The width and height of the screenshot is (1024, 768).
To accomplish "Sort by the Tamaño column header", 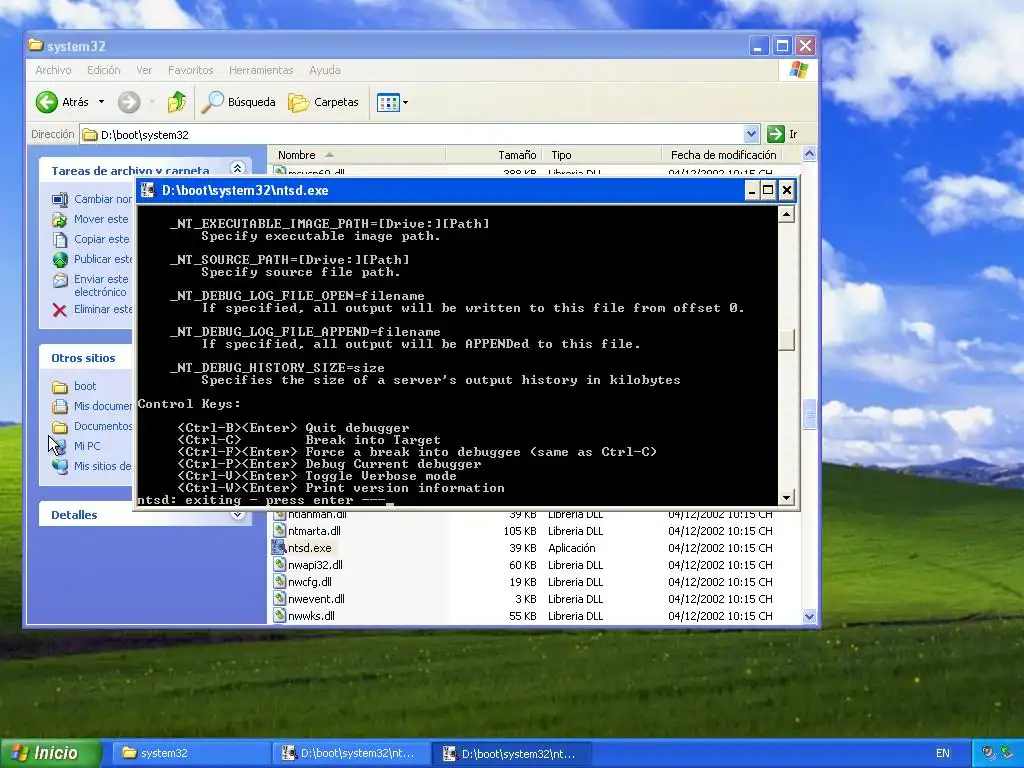I will (494, 155).
